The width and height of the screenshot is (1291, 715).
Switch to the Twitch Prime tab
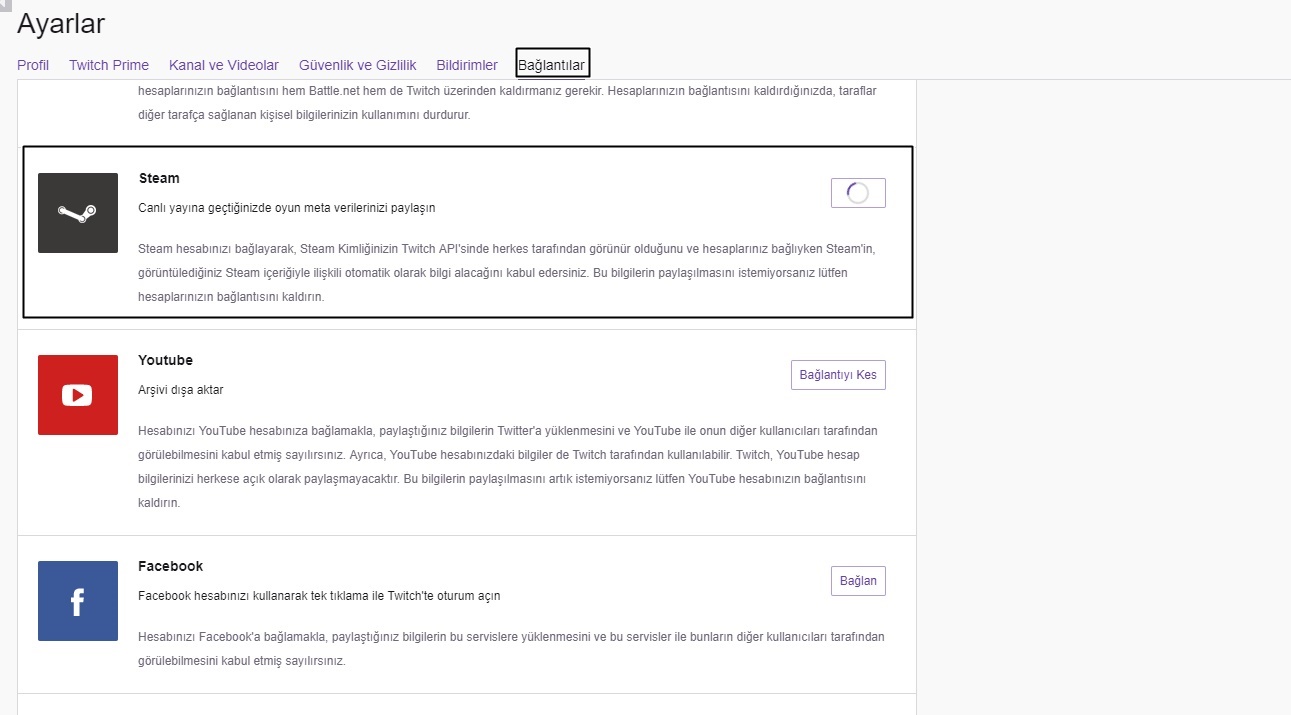point(109,65)
